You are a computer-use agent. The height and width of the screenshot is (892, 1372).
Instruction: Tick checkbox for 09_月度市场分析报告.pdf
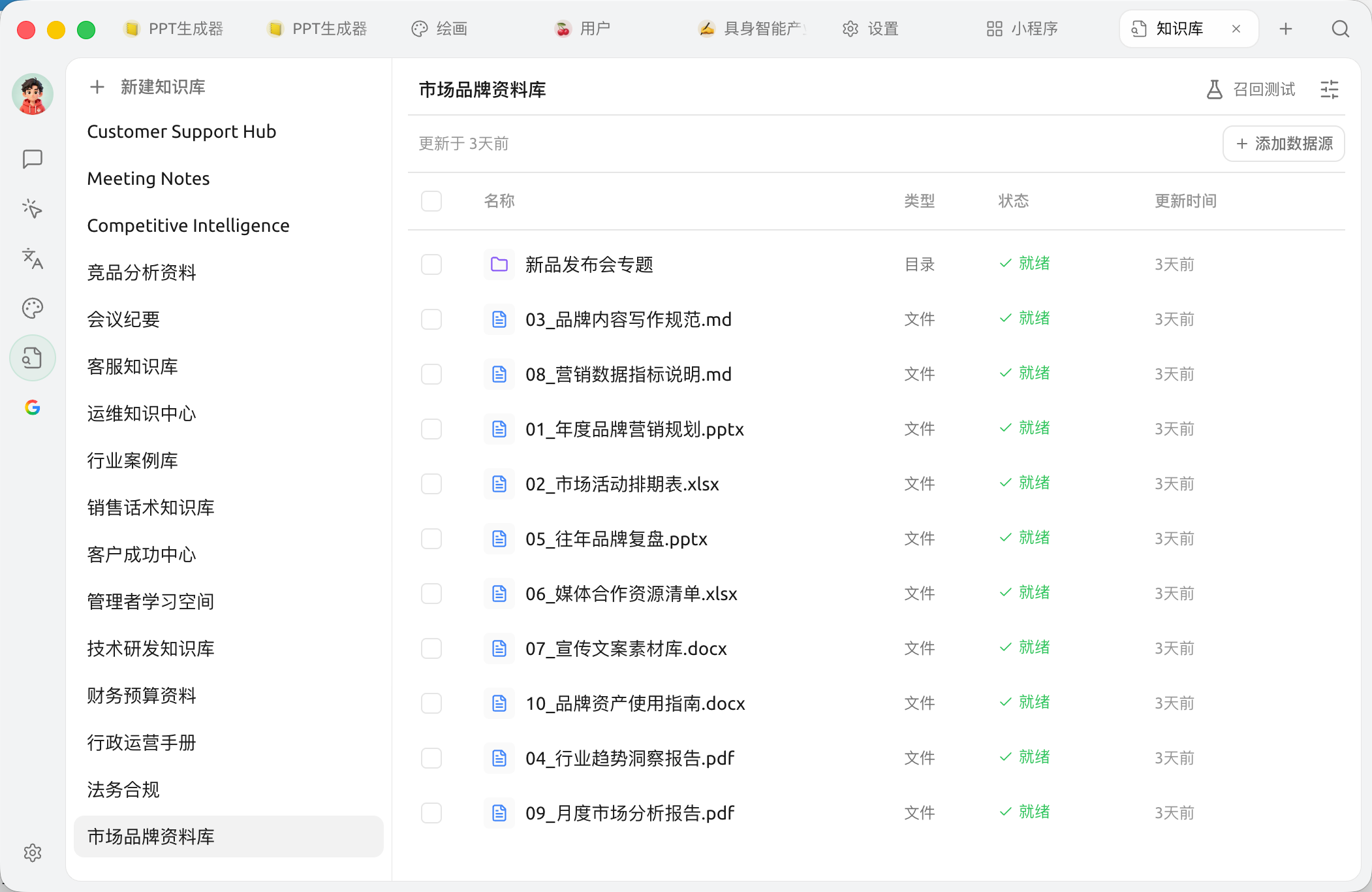tap(431, 813)
